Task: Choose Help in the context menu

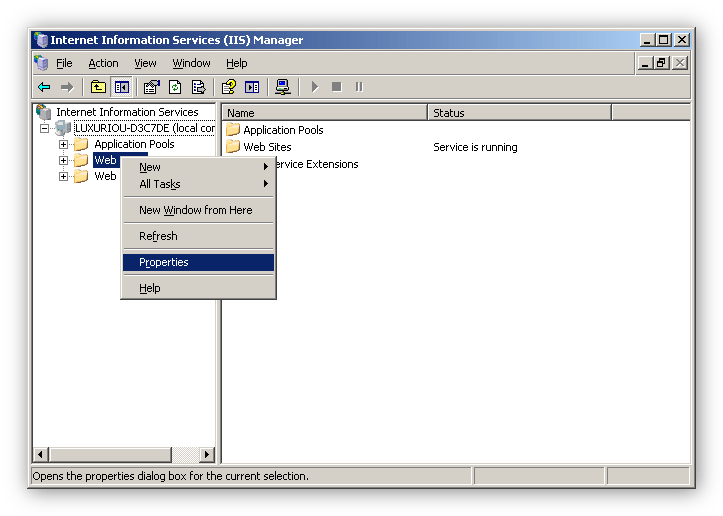Action: 198,288
